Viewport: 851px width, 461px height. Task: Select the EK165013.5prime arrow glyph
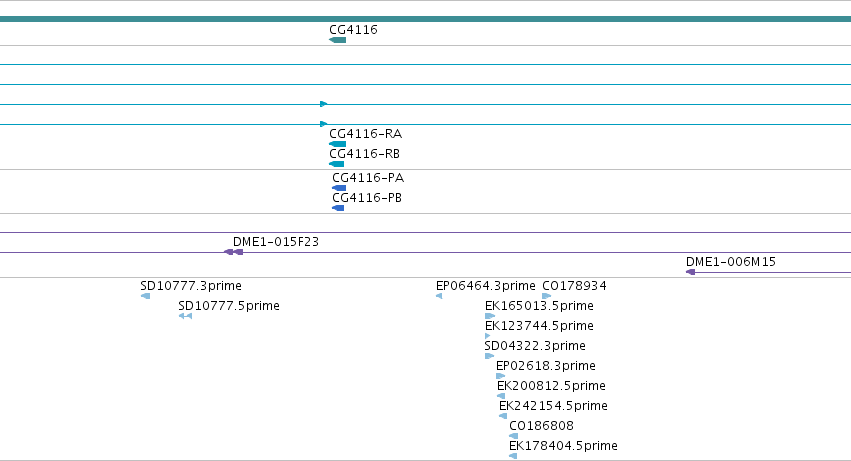490,316
